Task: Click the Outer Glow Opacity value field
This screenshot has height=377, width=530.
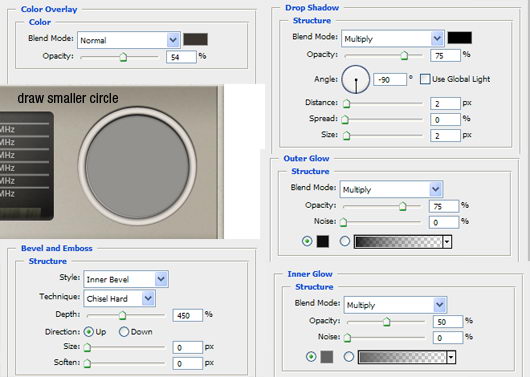Action: point(444,206)
